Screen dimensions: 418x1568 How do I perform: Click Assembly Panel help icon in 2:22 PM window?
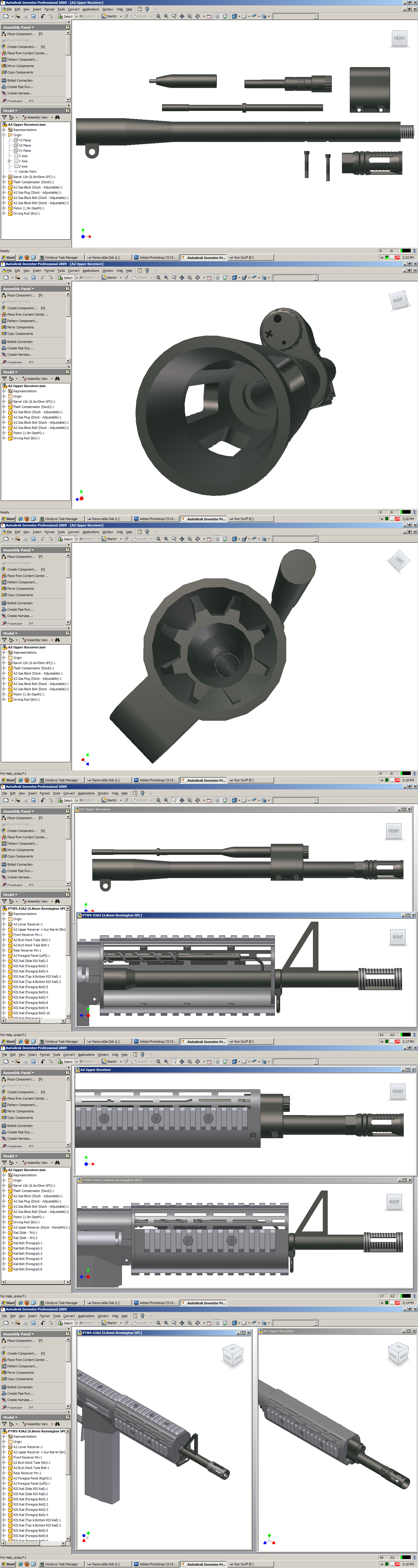click(x=68, y=27)
